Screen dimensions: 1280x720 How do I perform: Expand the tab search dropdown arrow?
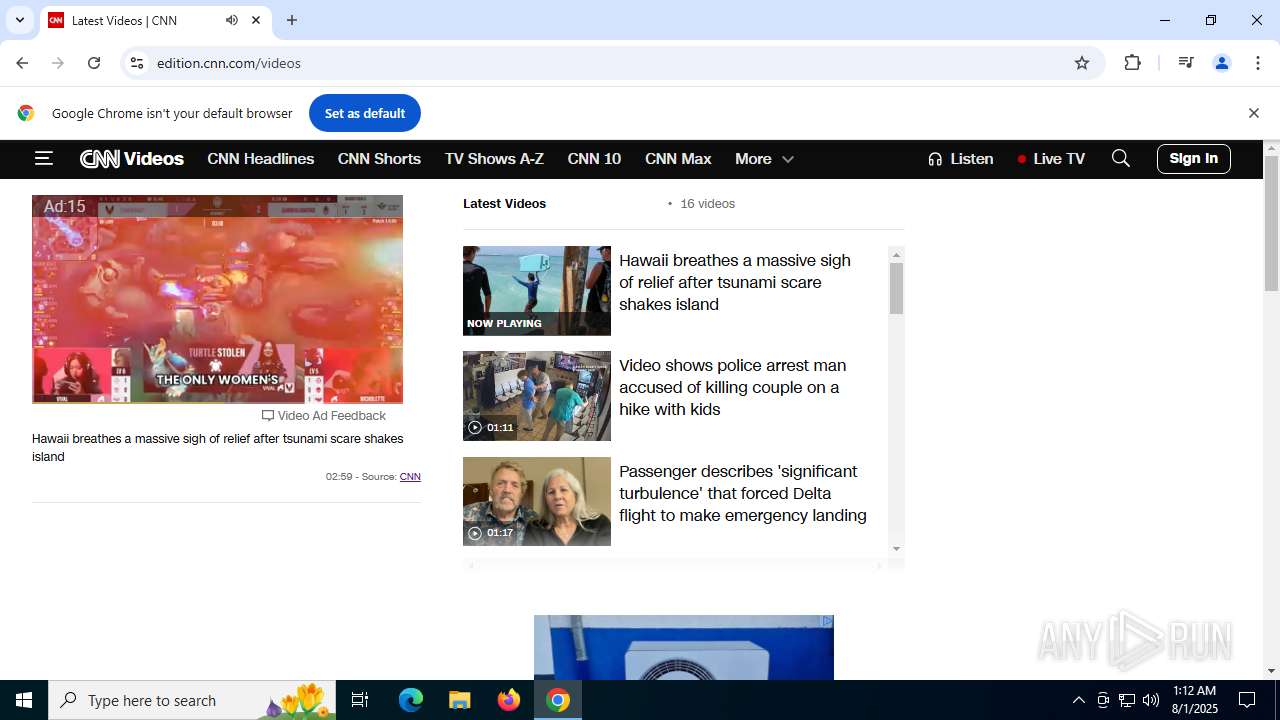point(19,20)
